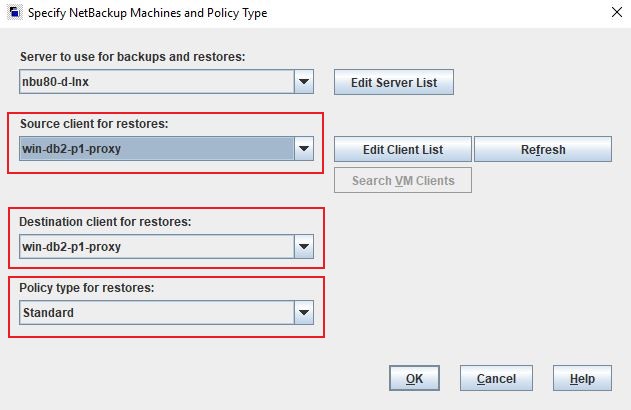The width and height of the screenshot is (631, 410).
Task: Open the Edit Server List dialog
Action: coord(393,82)
